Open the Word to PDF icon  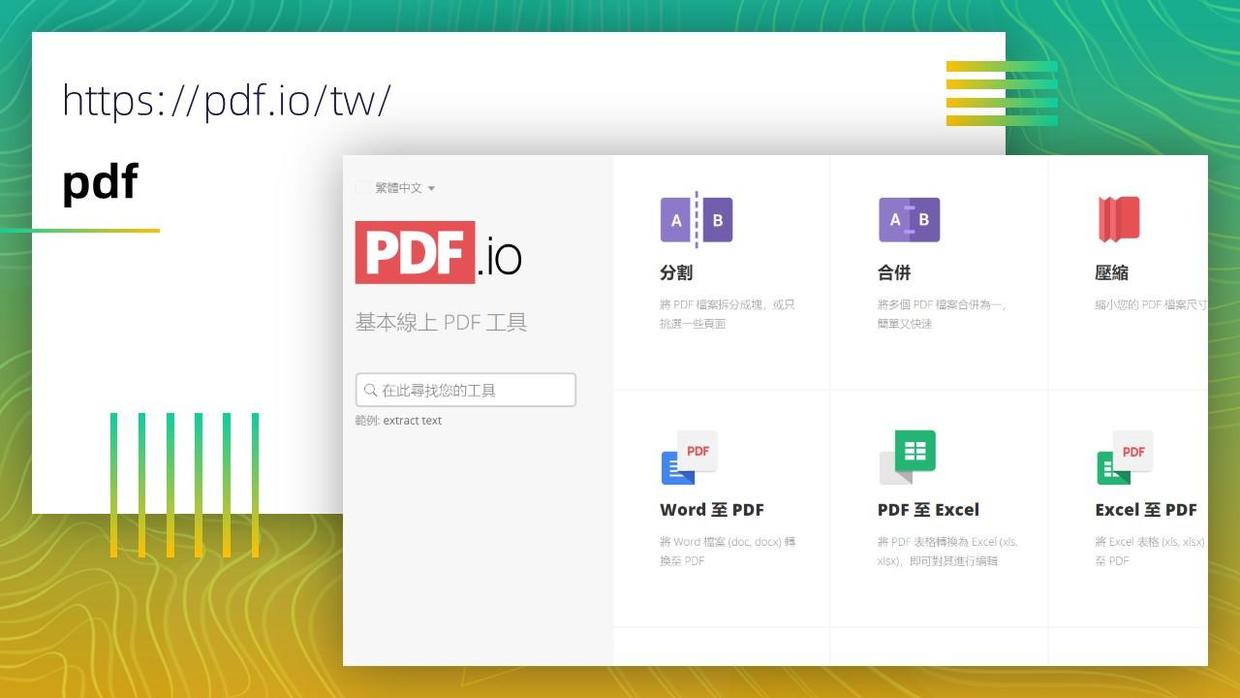689,458
